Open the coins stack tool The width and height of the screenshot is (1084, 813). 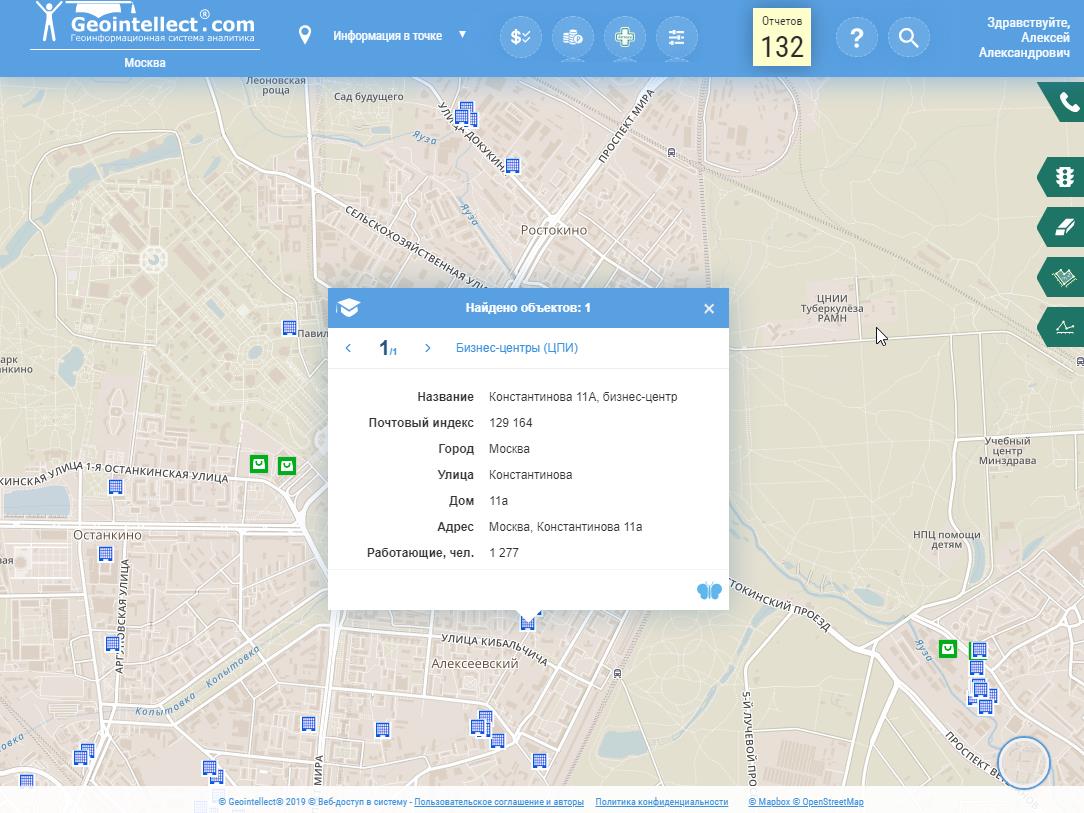pyautogui.click(x=572, y=38)
